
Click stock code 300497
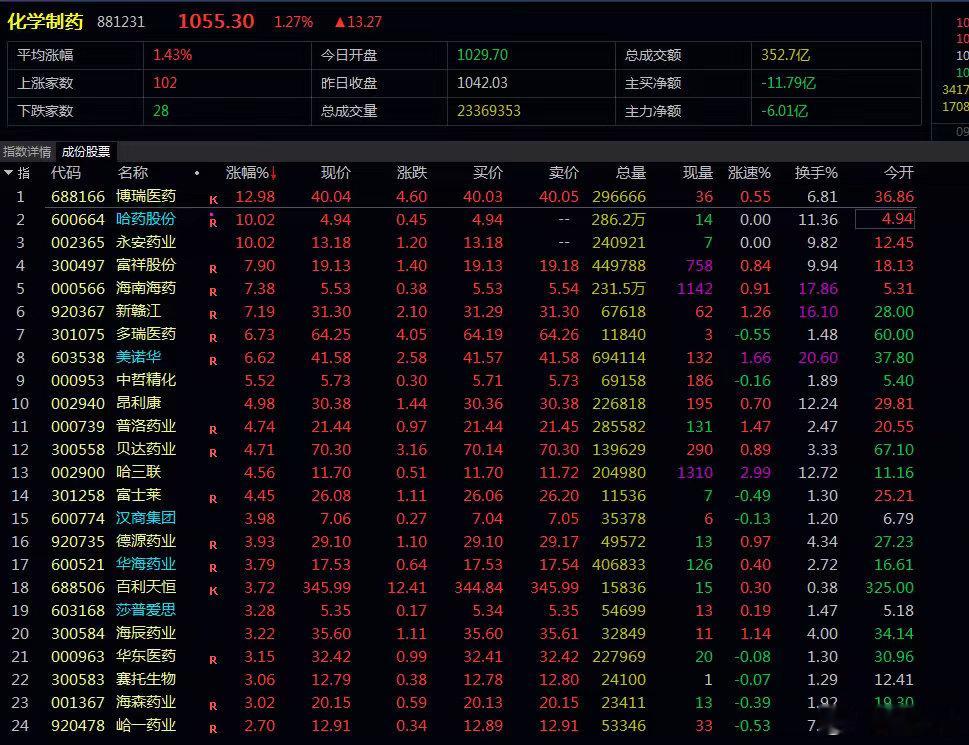(x=78, y=266)
